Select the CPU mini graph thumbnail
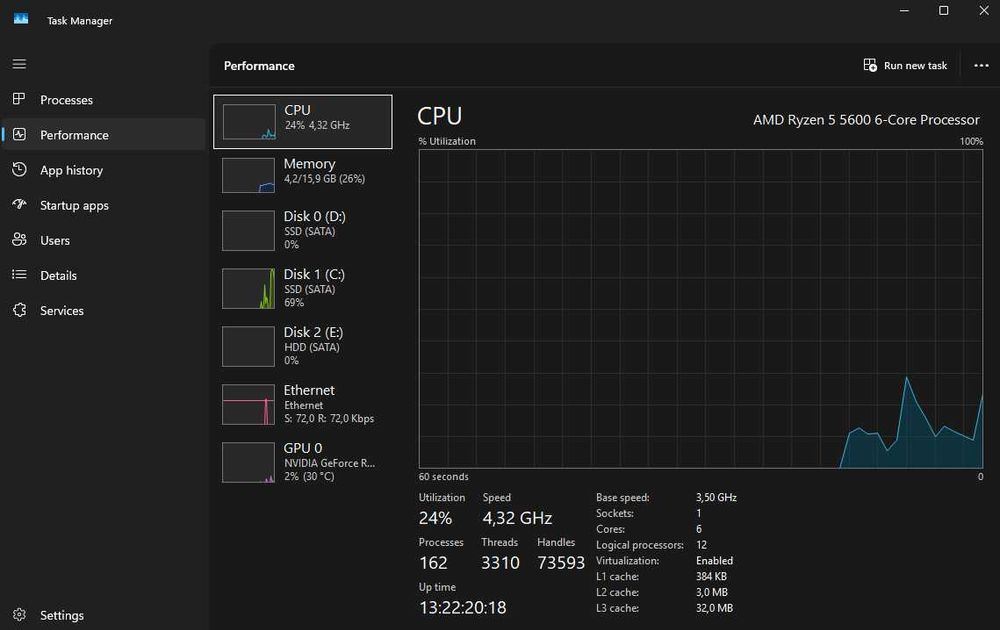1000x630 pixels. (249, 122)
